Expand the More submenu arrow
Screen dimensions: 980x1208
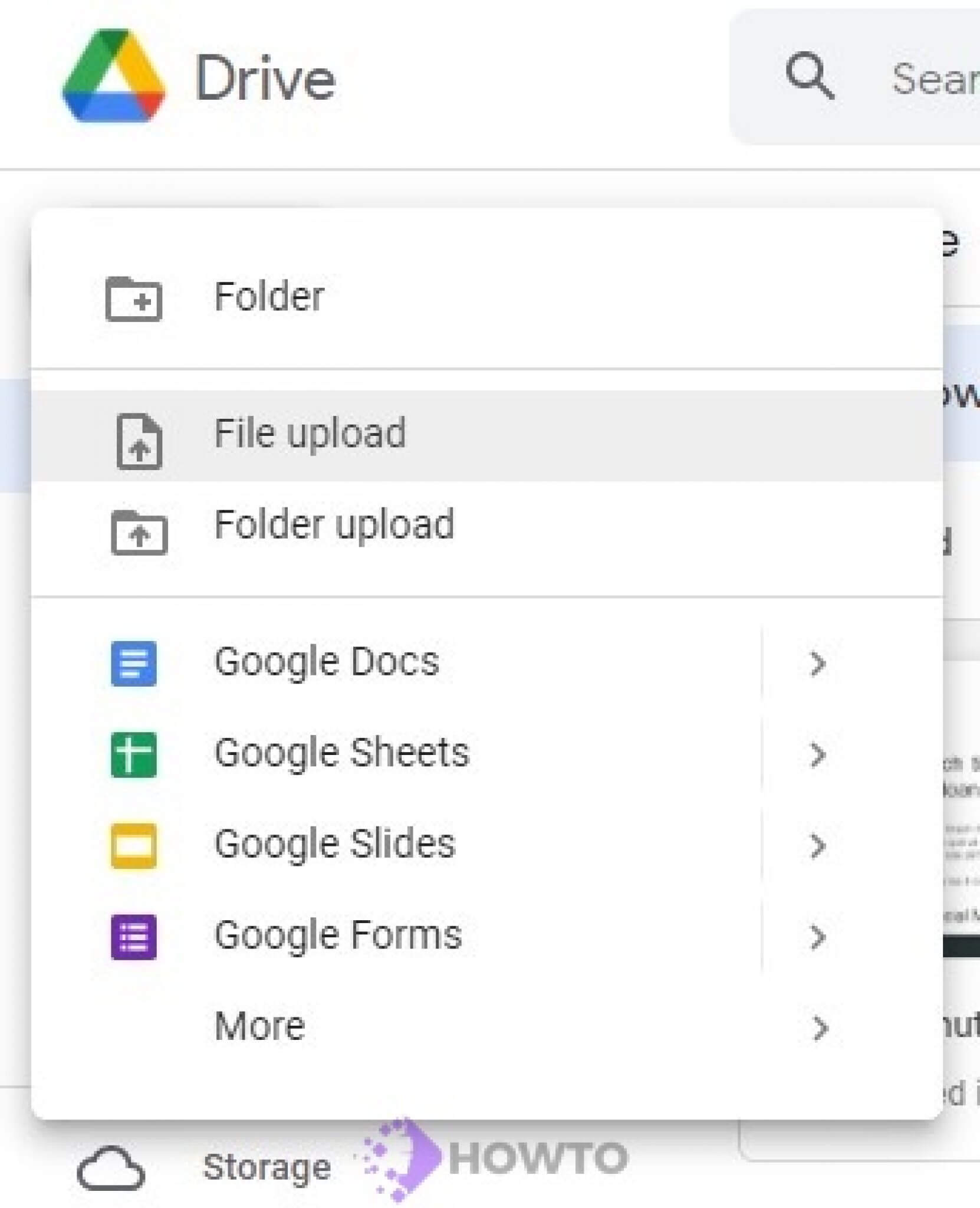coord(820,1028)
